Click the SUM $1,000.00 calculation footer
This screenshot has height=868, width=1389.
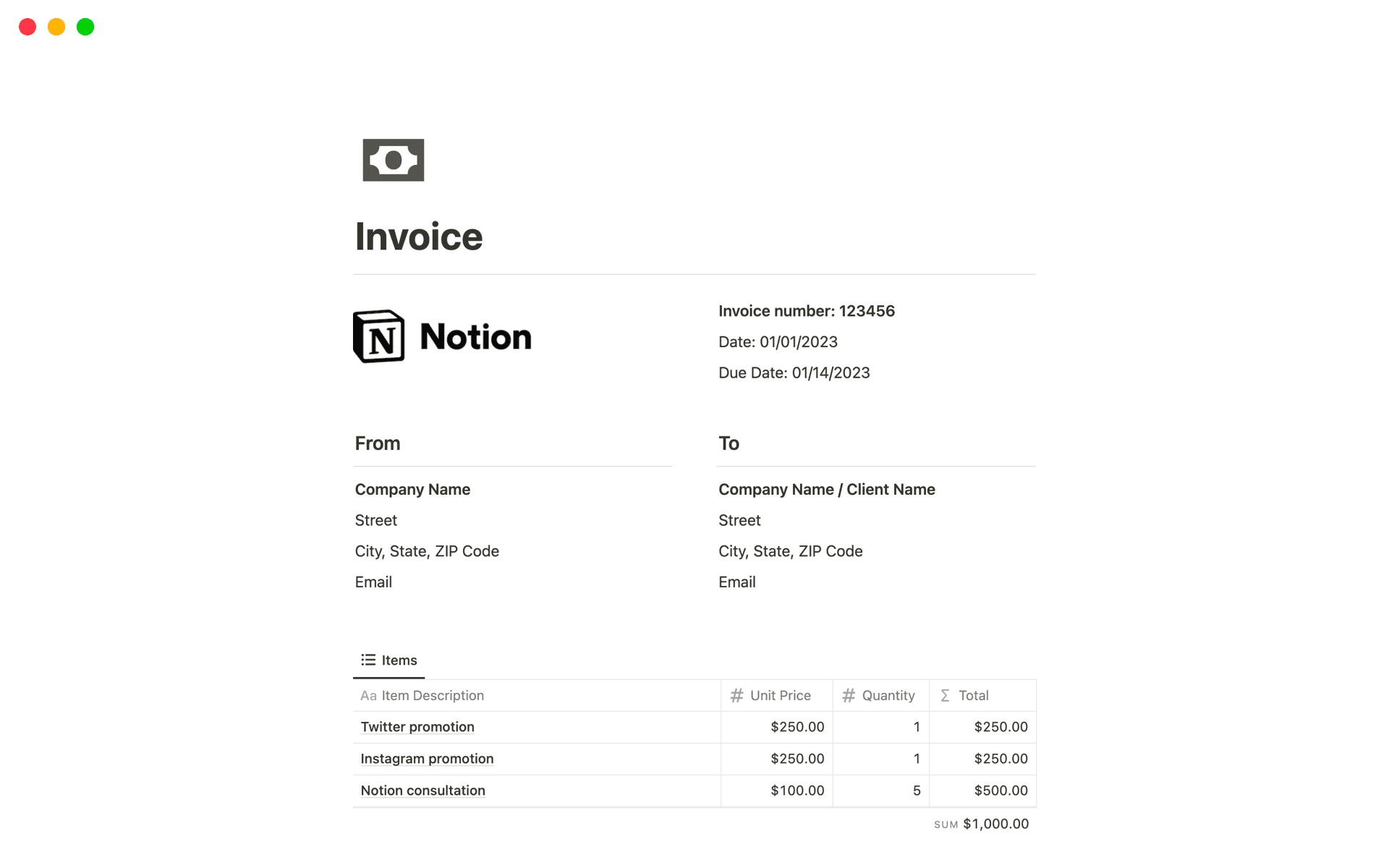[981, 824]
